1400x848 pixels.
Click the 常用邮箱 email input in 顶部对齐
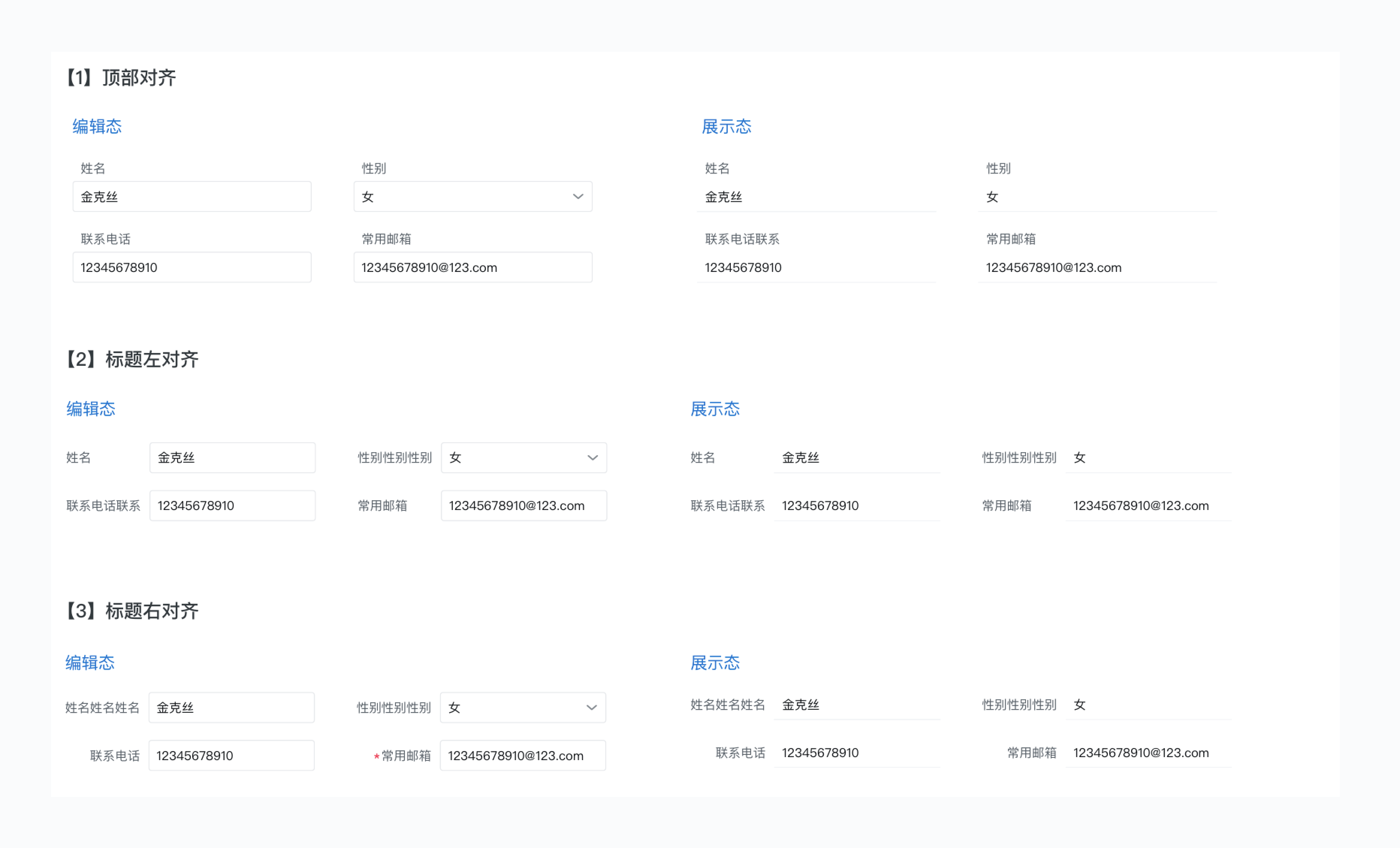[473, 267]
